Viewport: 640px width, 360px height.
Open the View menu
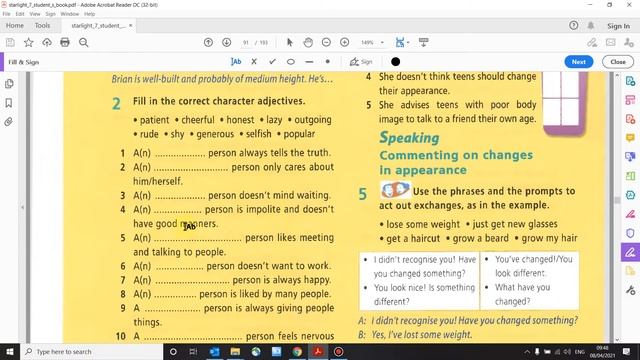point(35,14)
